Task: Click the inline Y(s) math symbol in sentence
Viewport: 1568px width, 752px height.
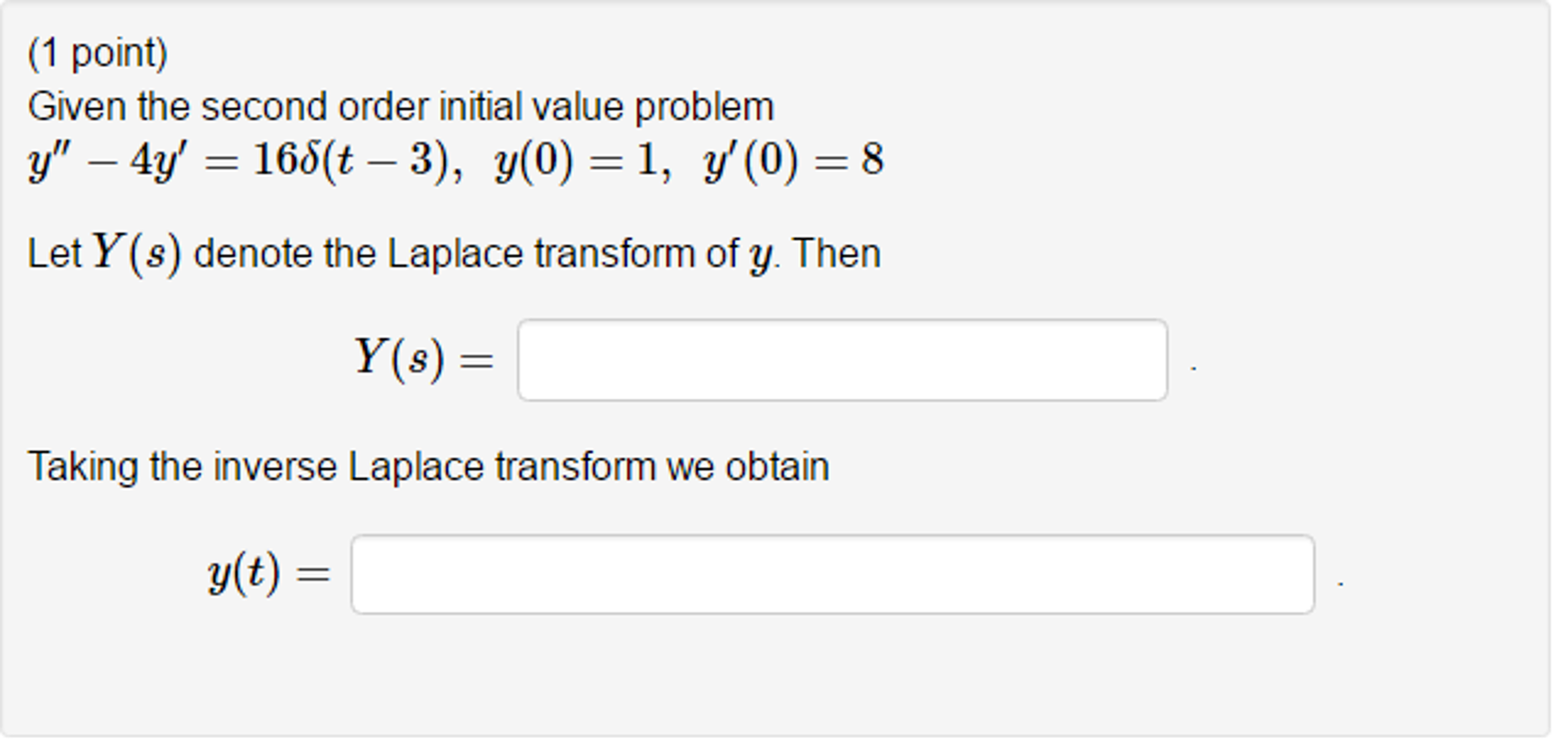Action: pos(136,253)
